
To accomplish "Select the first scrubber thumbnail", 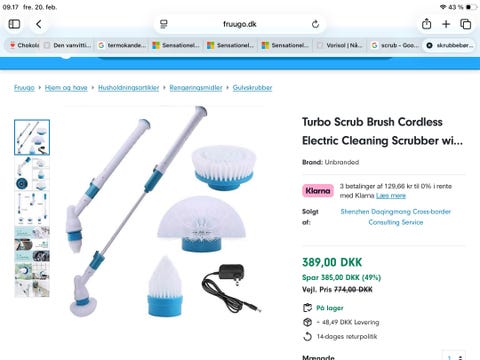I will 32,137.
